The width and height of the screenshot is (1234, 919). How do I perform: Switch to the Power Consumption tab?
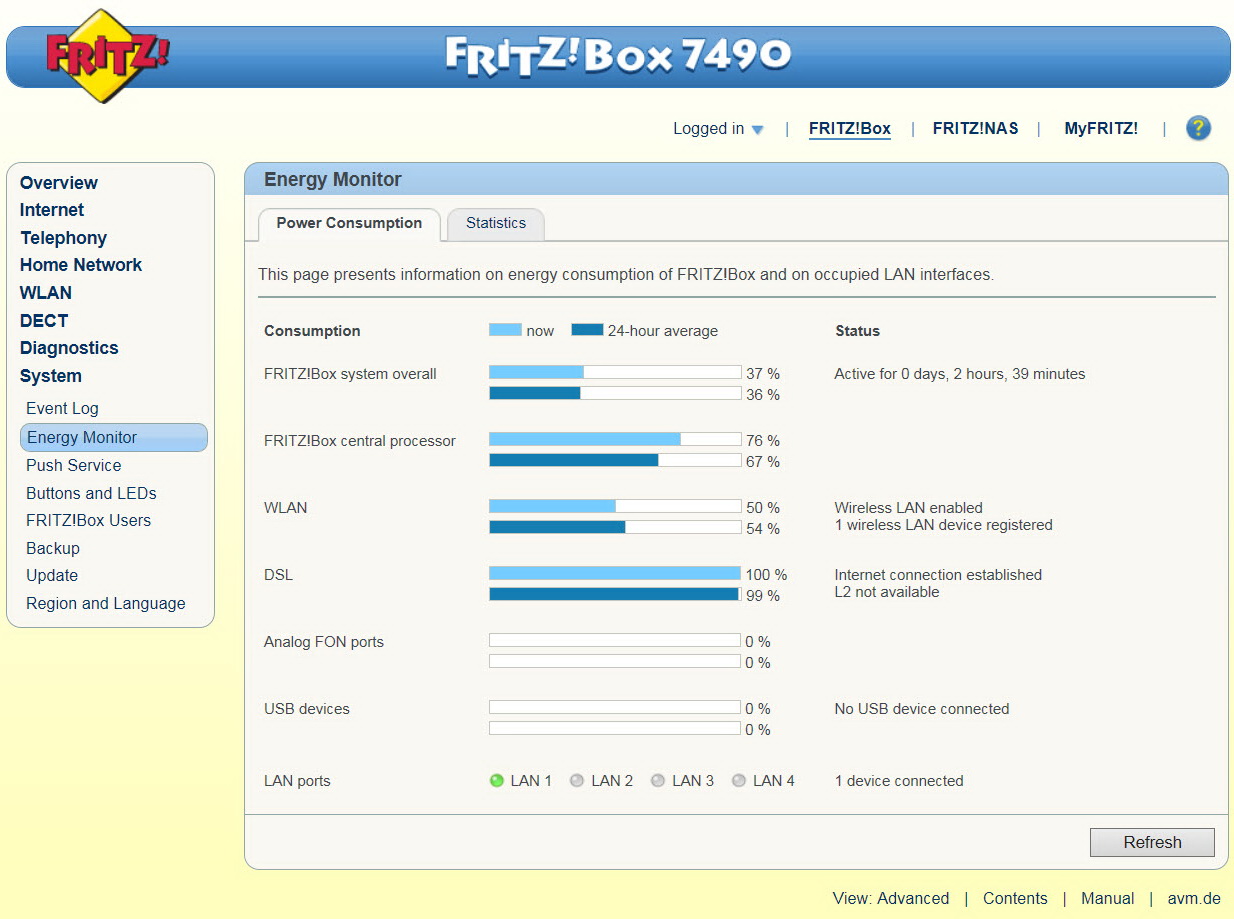(x=349, y=224)
